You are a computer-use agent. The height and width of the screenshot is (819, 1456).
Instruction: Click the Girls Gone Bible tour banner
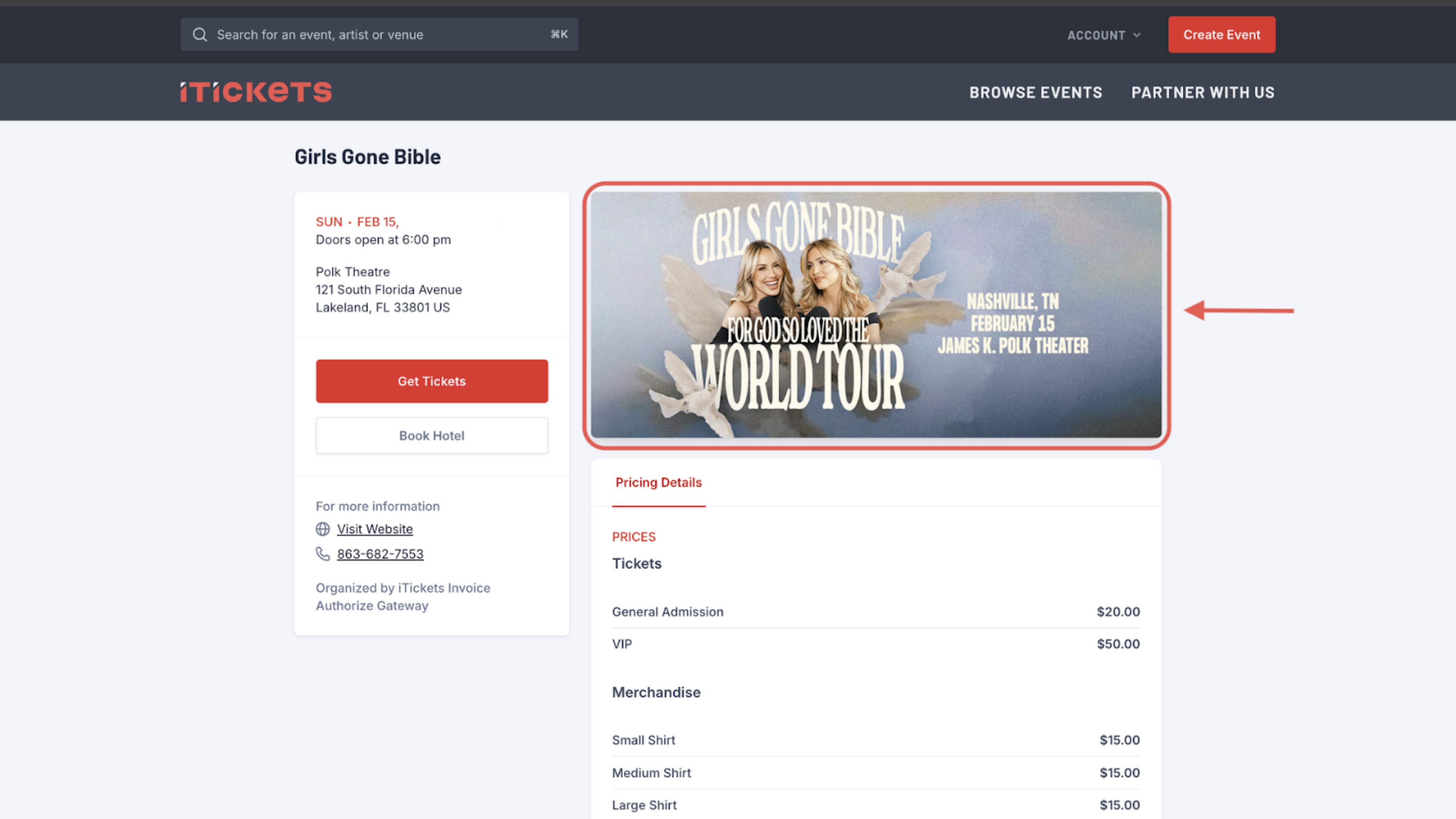(876, 315)
